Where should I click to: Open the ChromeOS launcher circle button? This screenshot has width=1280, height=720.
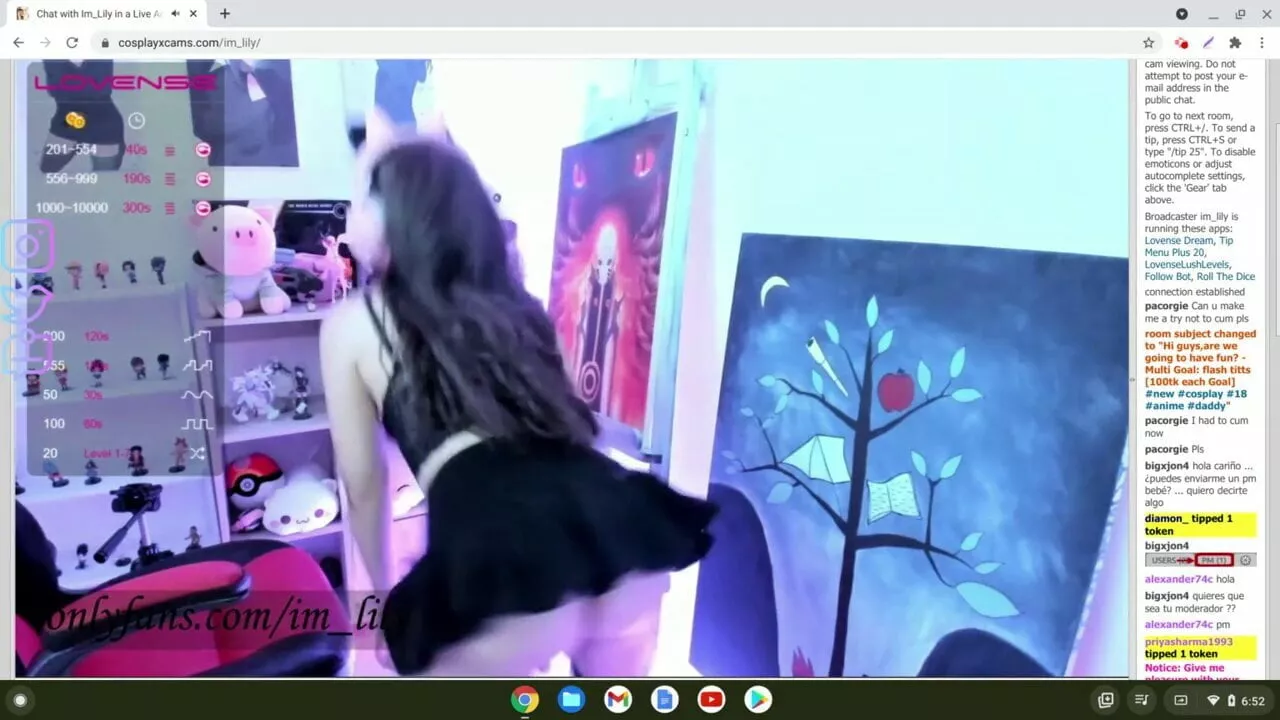click(20, 700)
